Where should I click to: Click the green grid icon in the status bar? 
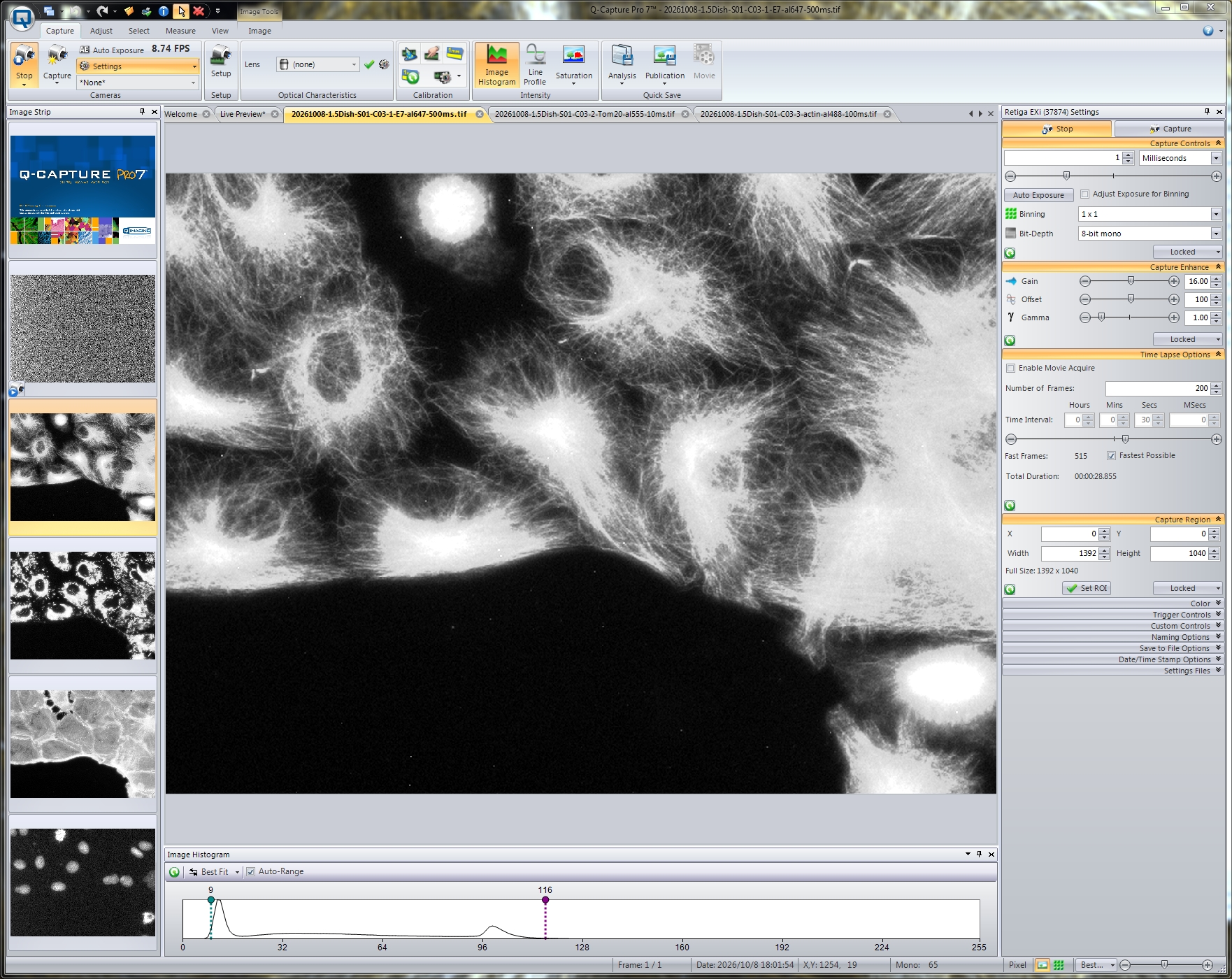point(1059,965)
